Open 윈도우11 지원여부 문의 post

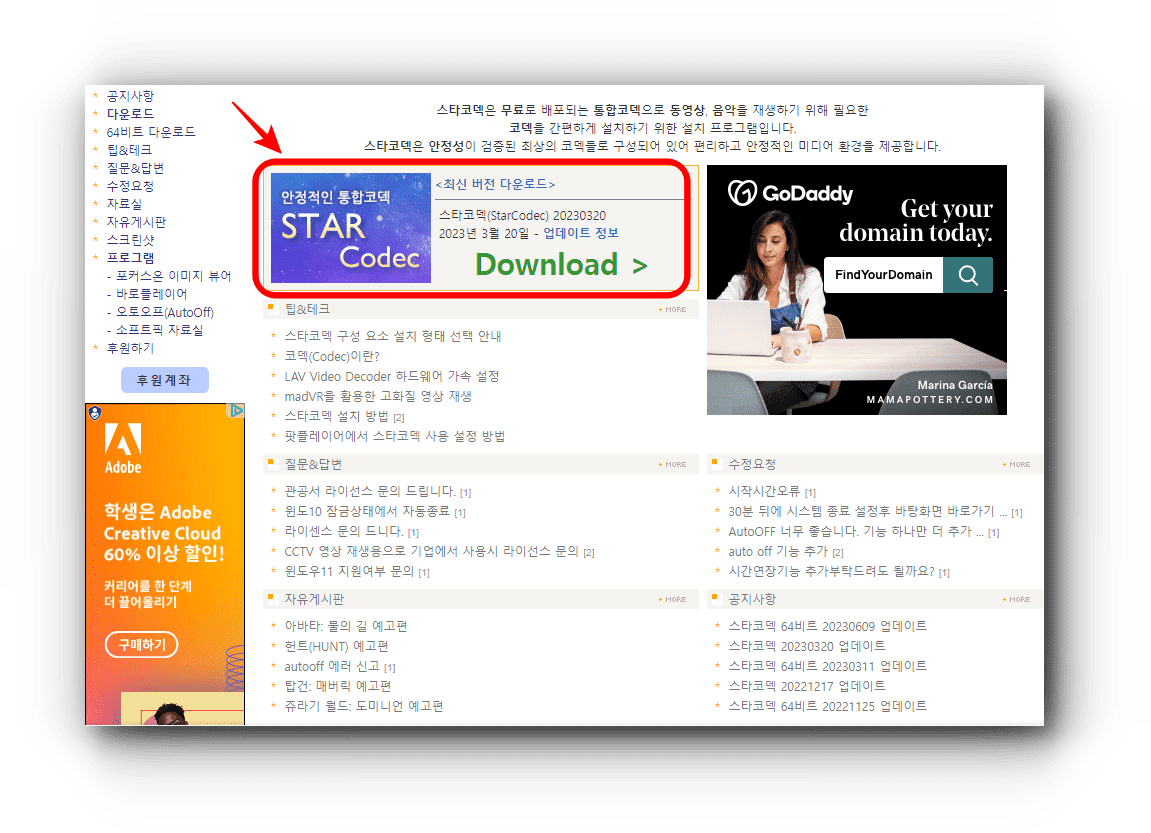tap(349, 571)
